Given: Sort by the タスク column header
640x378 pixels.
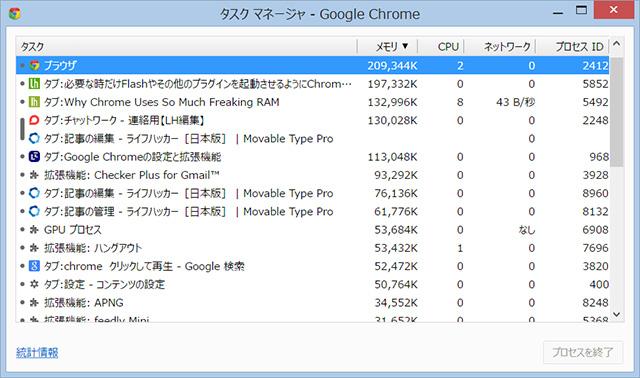Looking at the screenshot, I should (187, 47).
